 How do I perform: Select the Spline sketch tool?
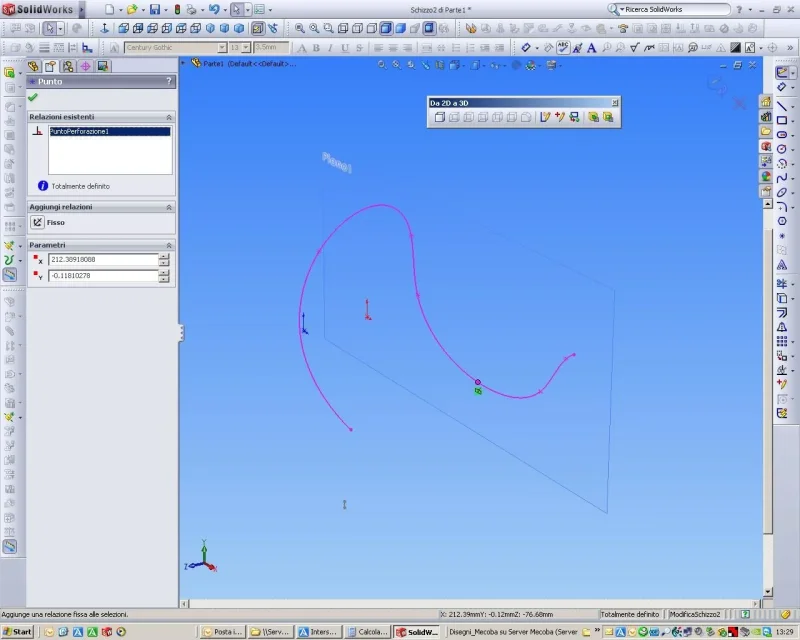coord(781,178)
